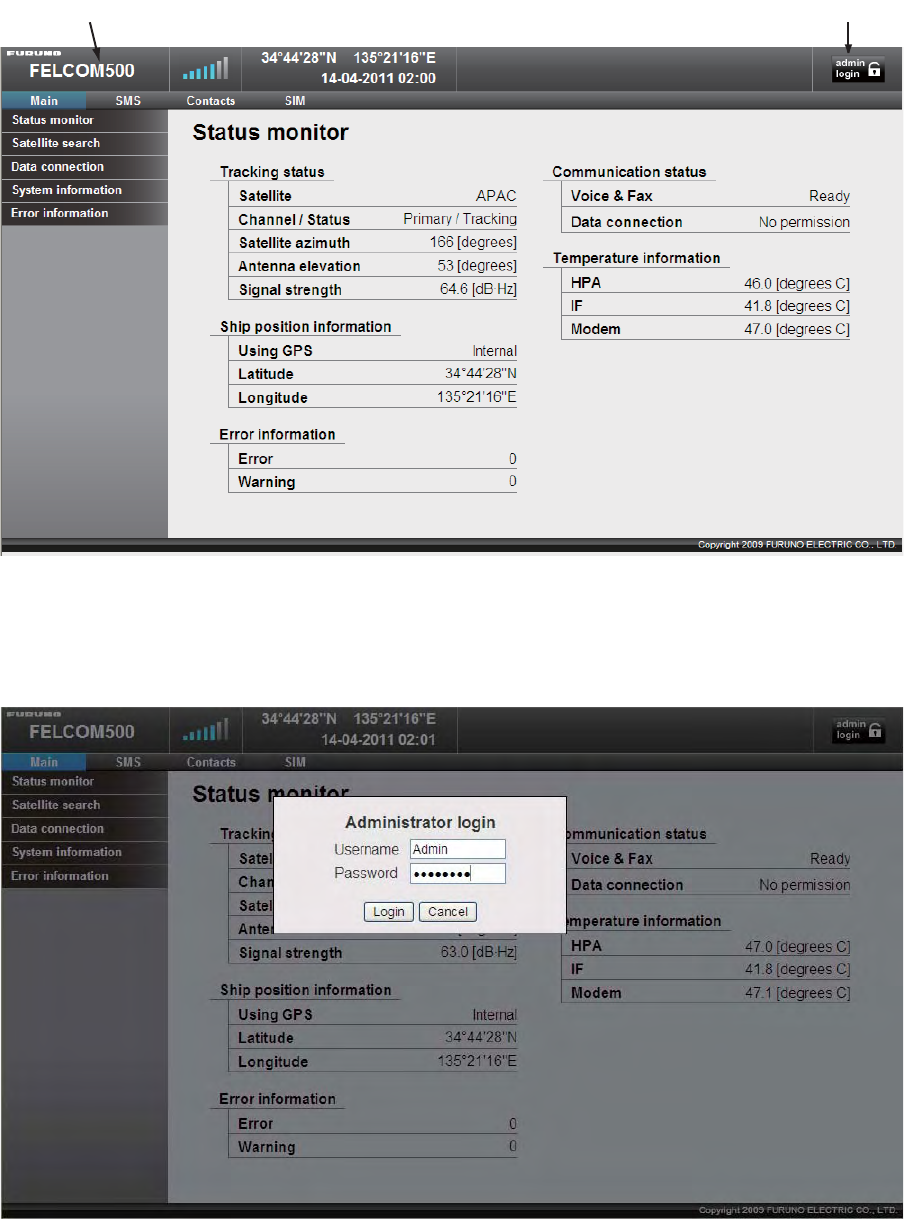
Task: Click the "14-04-2011 02:01" date-time text
Action: coord(378,740)
